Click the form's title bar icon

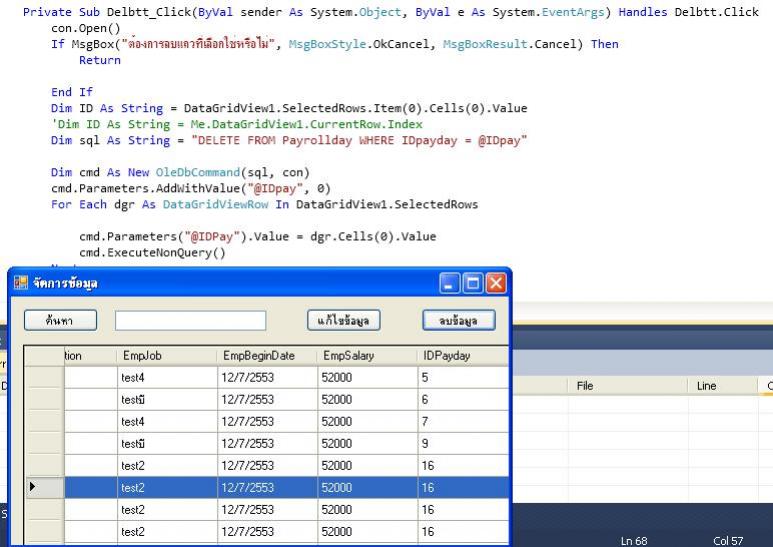(21, 284)
